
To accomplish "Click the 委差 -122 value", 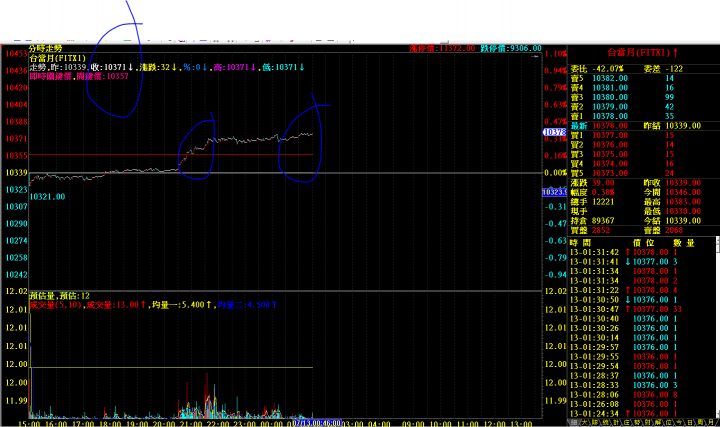I will coord(674,69).
